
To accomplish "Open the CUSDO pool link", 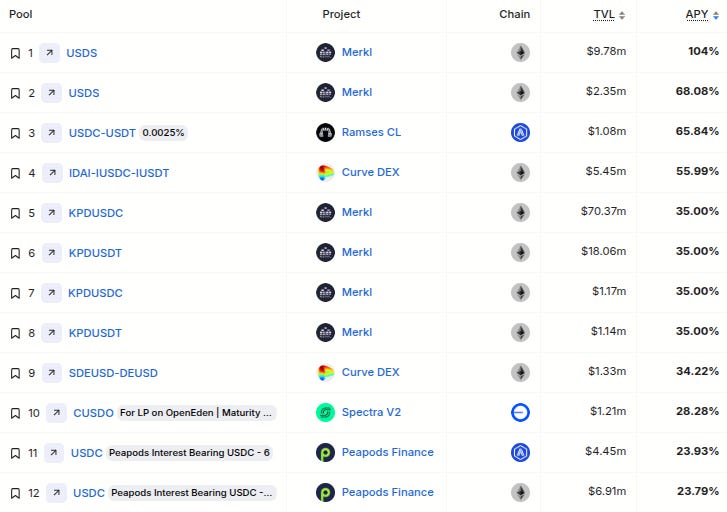I will (93, 413).
